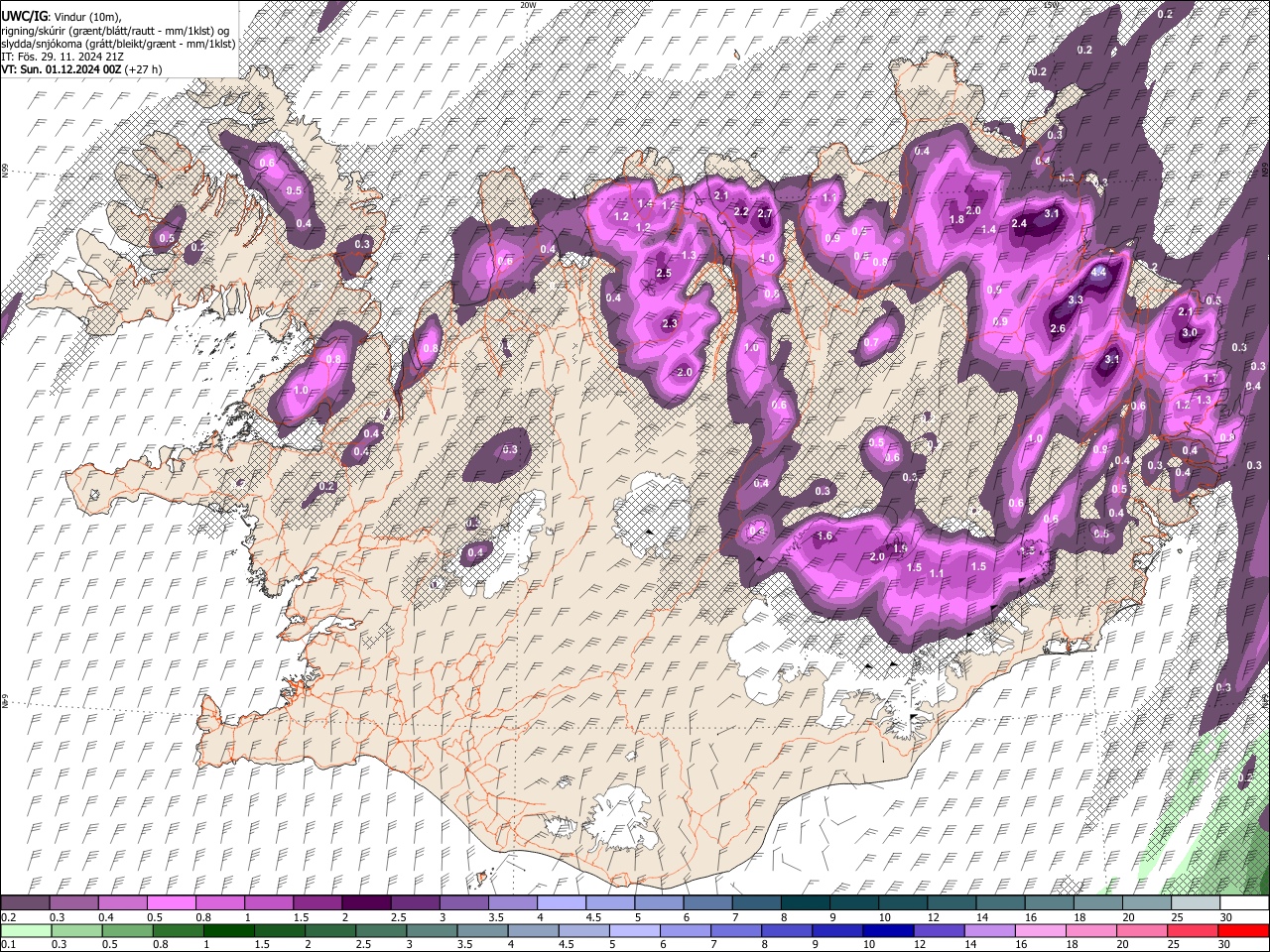Click the 4.4 precipitation value on the map

1098,272
